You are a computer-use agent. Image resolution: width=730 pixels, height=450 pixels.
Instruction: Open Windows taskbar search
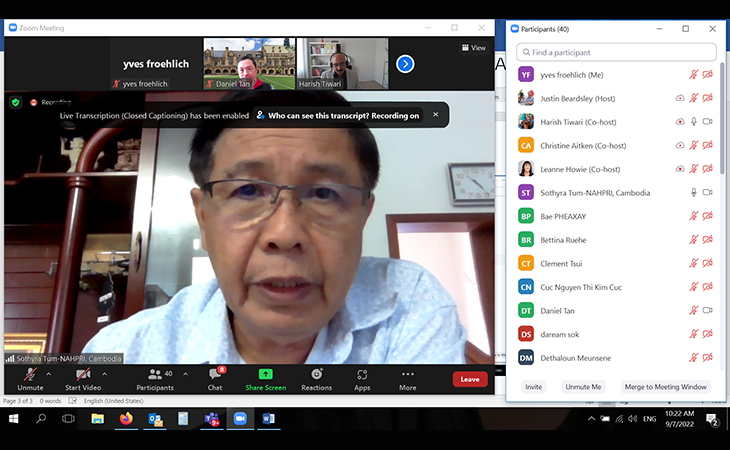(x=41, y=419)
